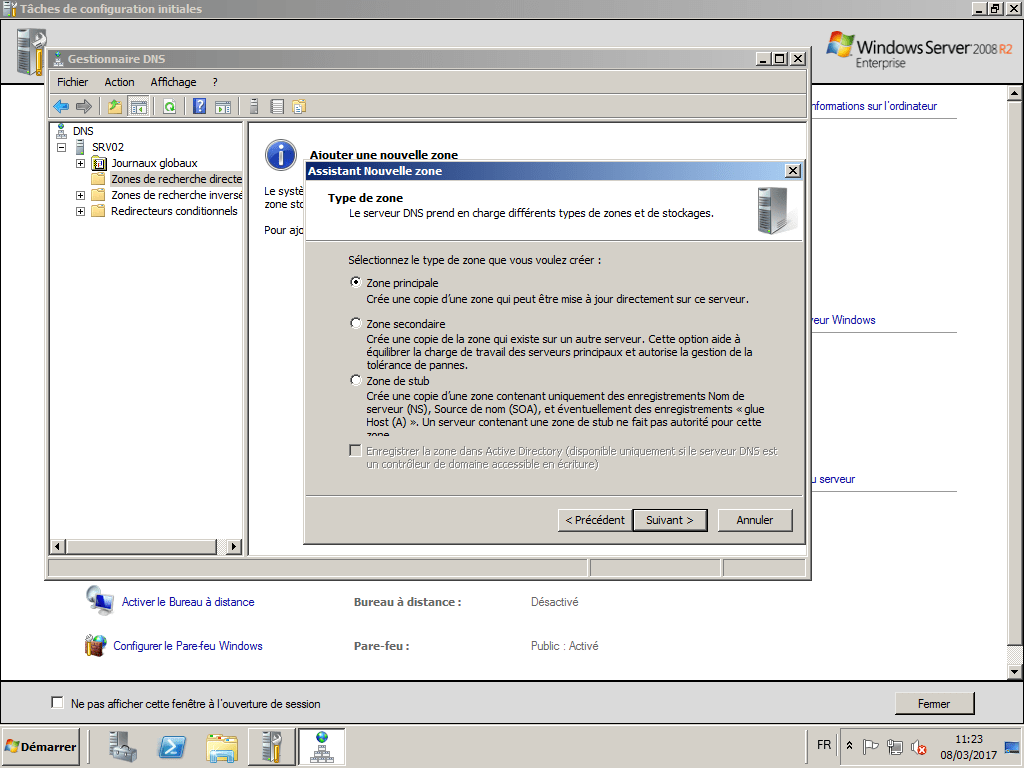Image resolution: width=1024 pixels, height=768 pixels.
Task: Click the Up One Level folder icon
Action: [x=115, y=106]
